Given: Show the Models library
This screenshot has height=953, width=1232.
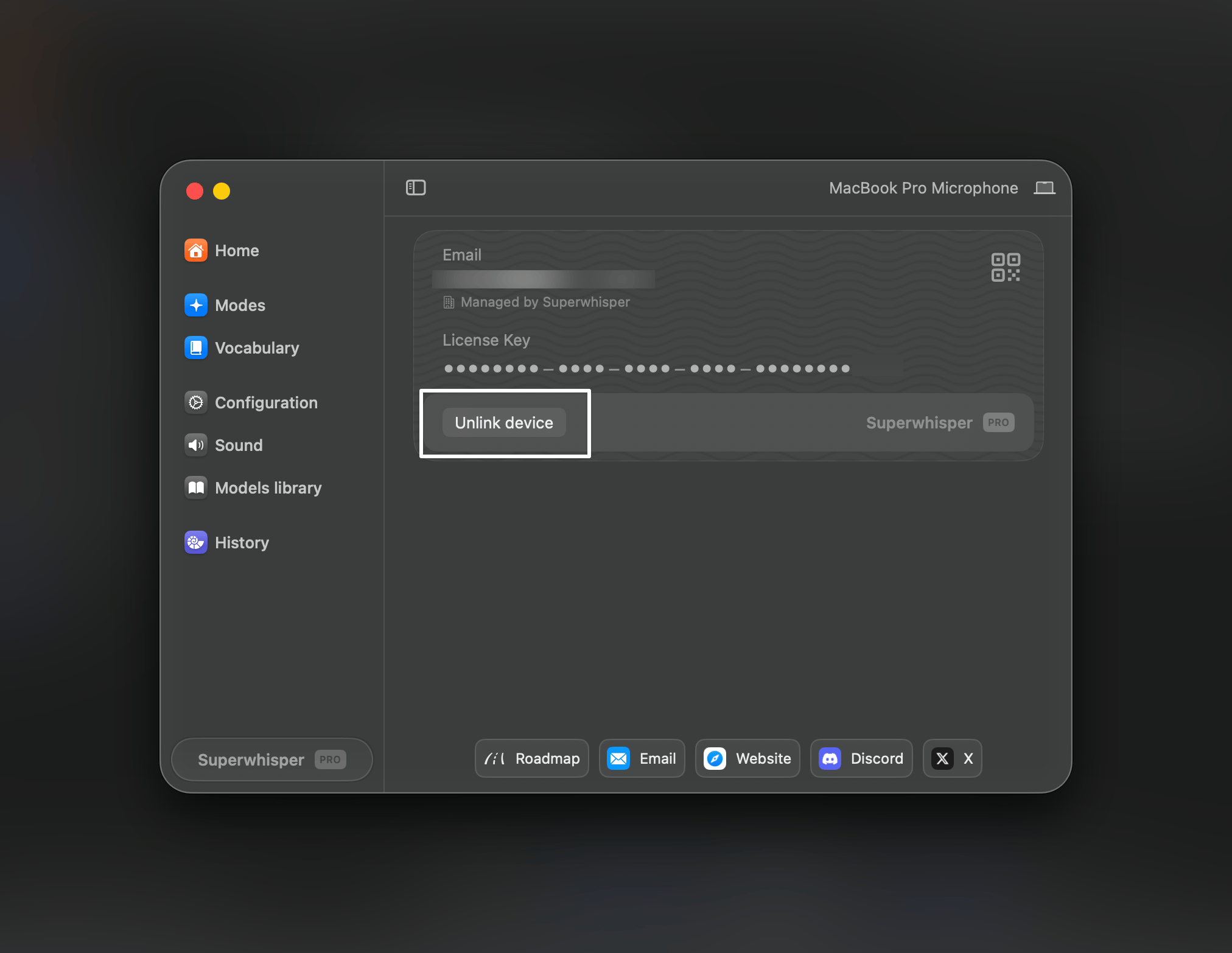Looking at the screenshot, I should coord(268,487).
